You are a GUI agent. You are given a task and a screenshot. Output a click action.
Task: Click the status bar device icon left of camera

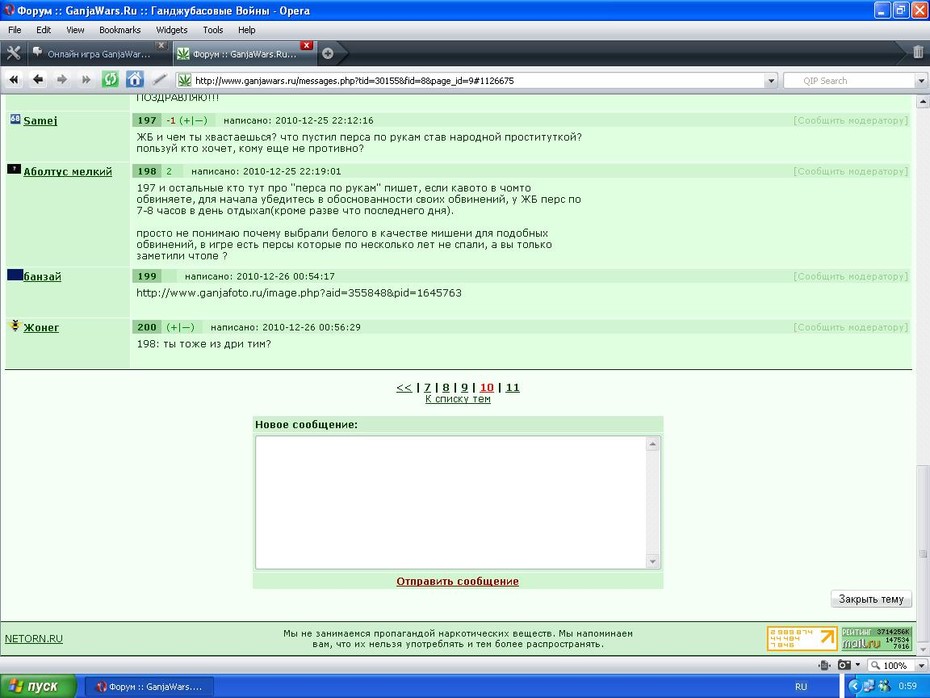pyautogui.click(x=824, y=665)
